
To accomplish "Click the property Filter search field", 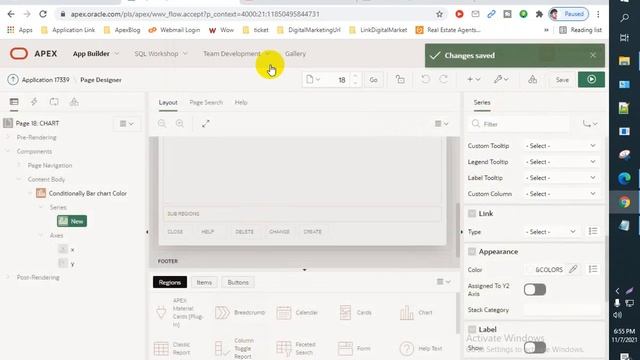I will click(519, 124).
